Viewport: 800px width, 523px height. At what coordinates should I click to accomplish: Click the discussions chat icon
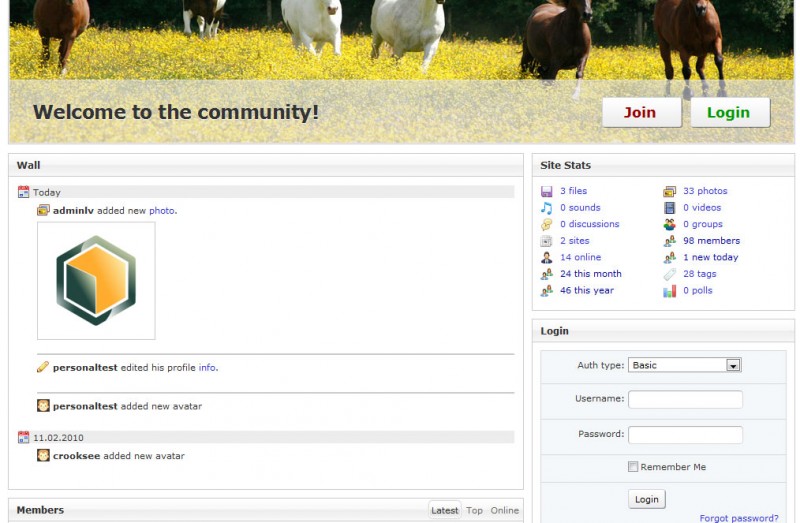point(546,225)
